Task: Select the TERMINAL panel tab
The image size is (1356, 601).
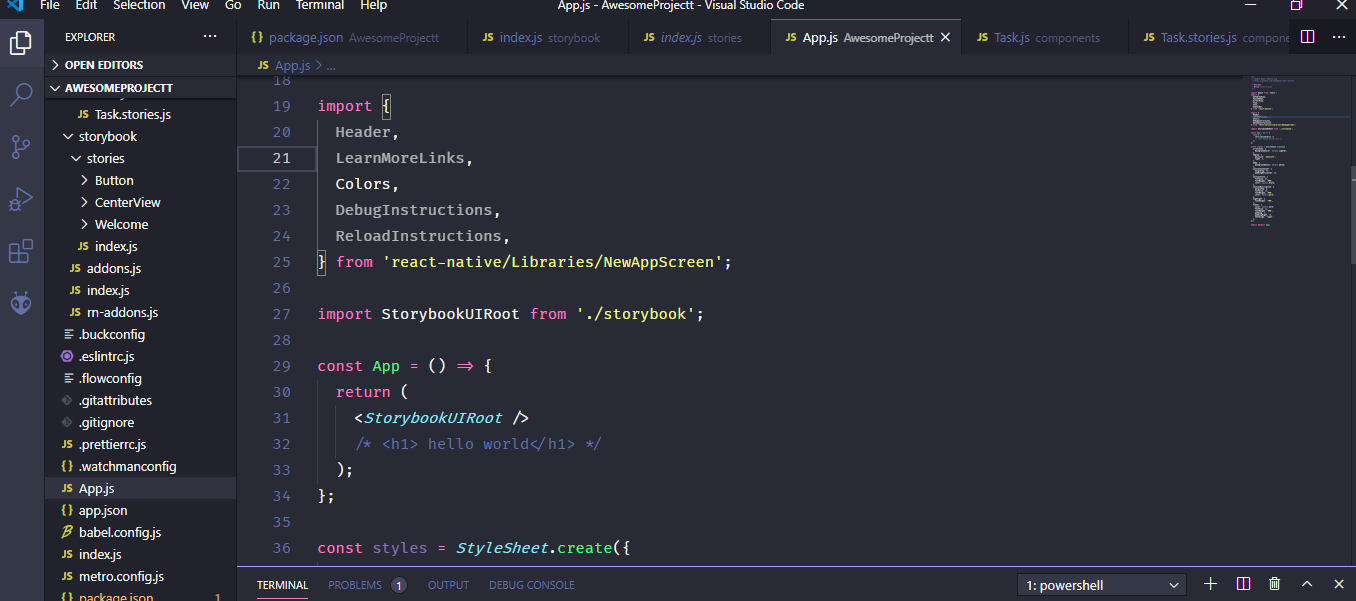Action: click(x=282, y=585)
